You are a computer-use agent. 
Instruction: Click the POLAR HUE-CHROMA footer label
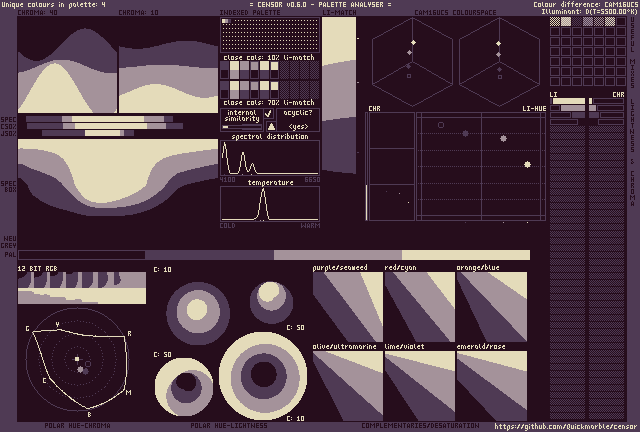click(x=77, y=425)
